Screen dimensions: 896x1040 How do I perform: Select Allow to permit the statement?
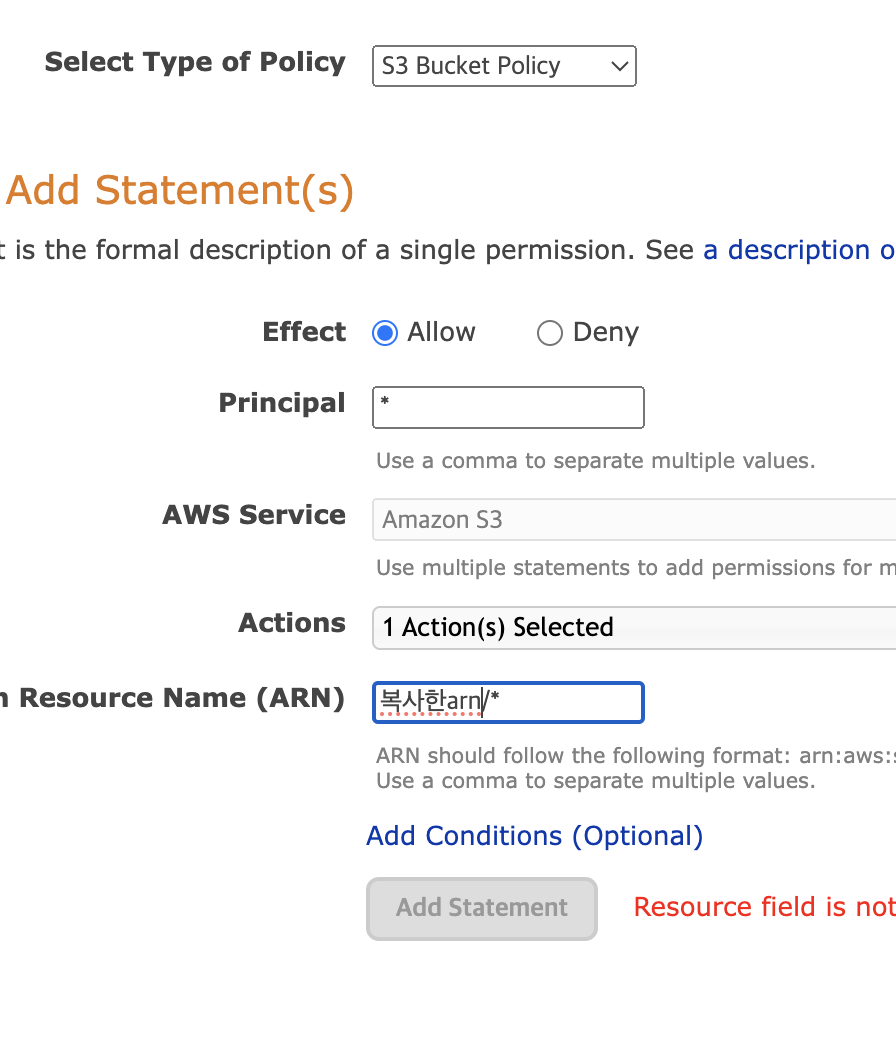(x=384, y=333)
